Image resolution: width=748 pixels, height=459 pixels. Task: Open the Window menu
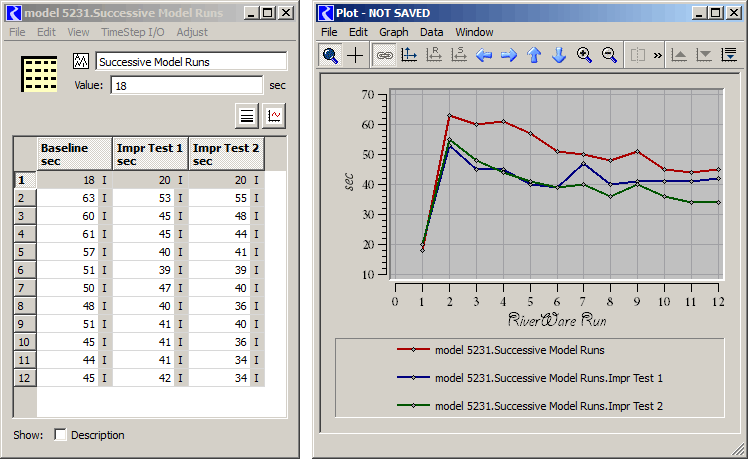tap(474, 32)
